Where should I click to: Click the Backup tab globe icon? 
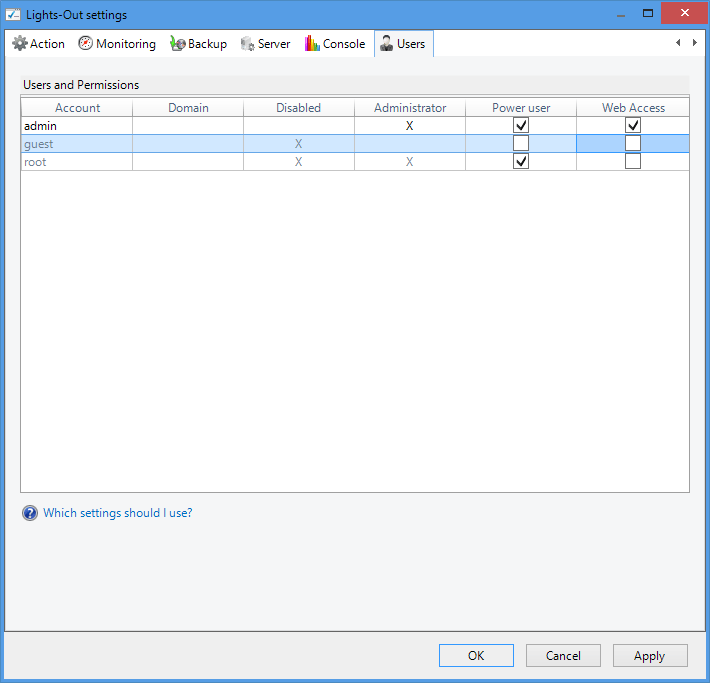click(178, 43)
